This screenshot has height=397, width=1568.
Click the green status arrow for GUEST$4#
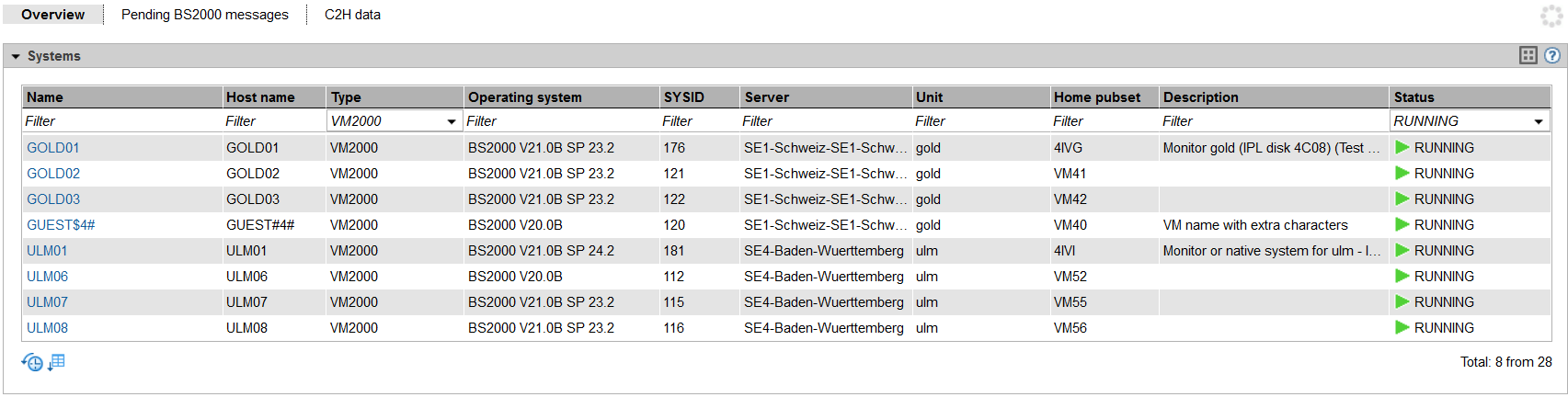coord(1402,225)
